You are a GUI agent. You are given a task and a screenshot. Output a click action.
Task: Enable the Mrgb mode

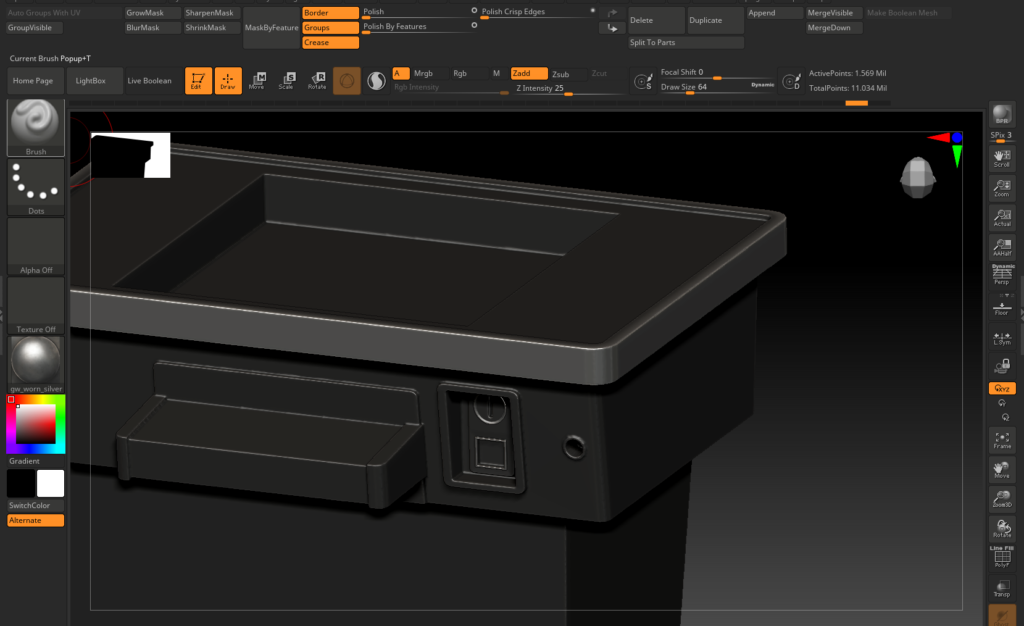[423, 74]
